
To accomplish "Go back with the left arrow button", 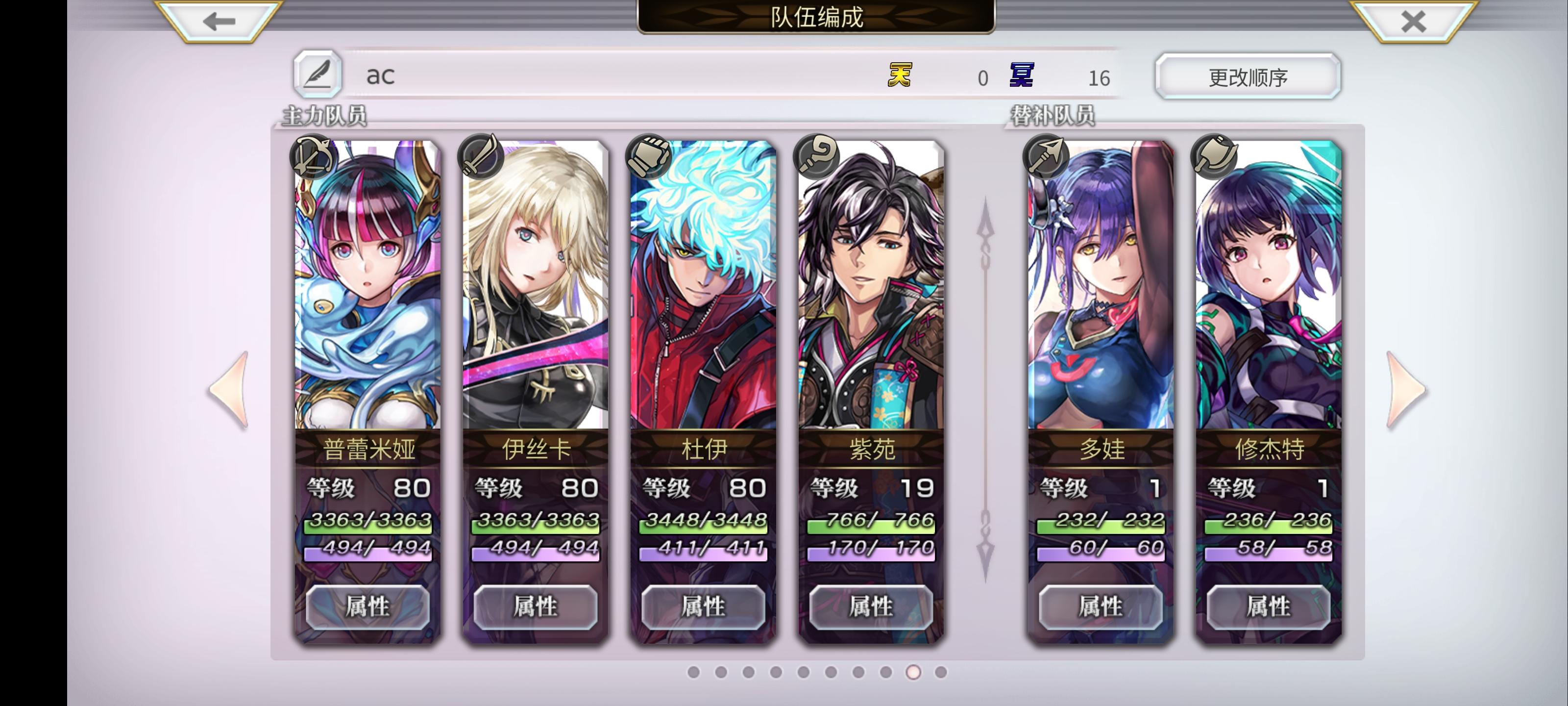I will [219, 21].
